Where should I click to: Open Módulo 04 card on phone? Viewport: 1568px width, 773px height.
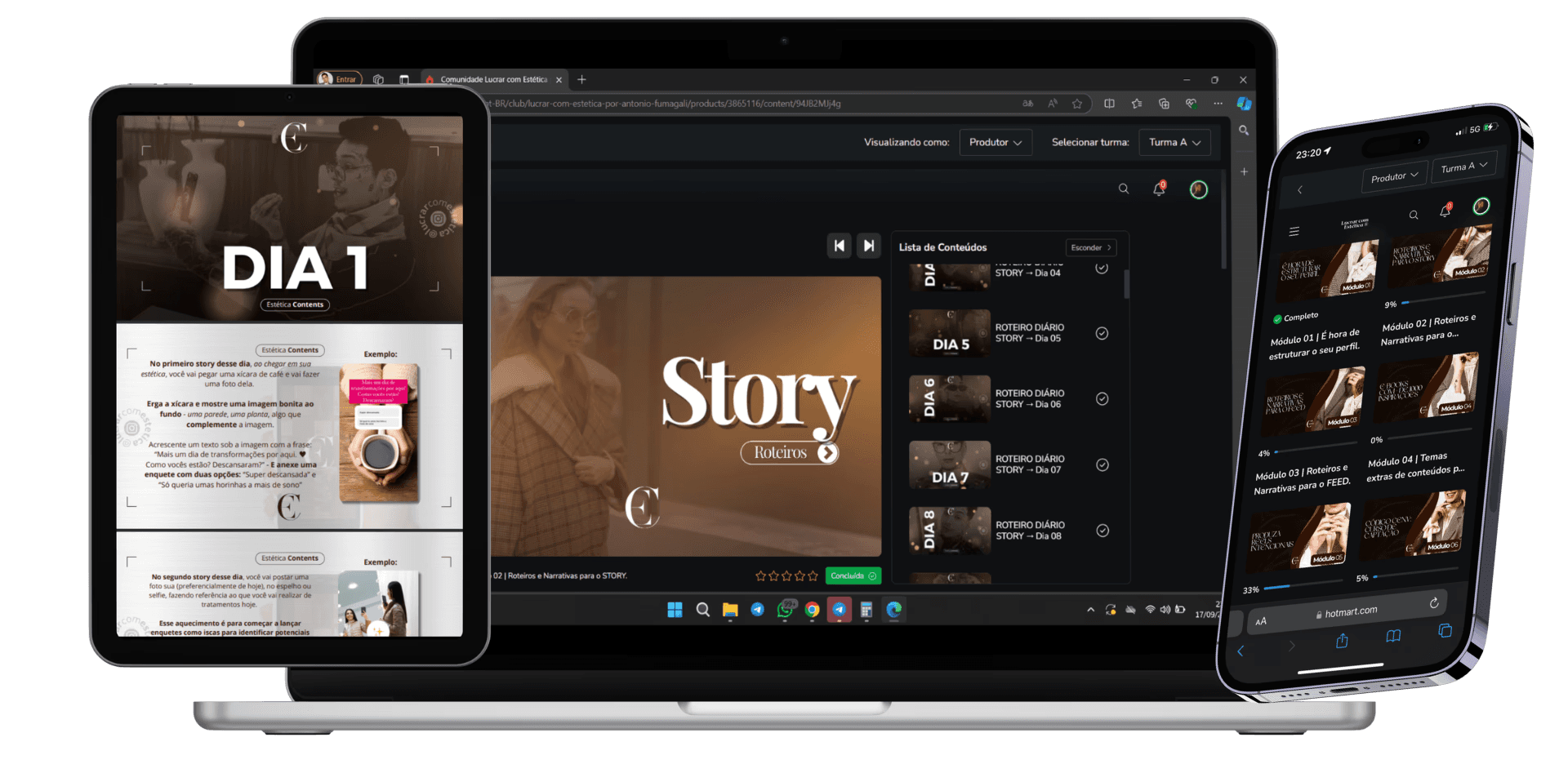[x=1426, y=387]
